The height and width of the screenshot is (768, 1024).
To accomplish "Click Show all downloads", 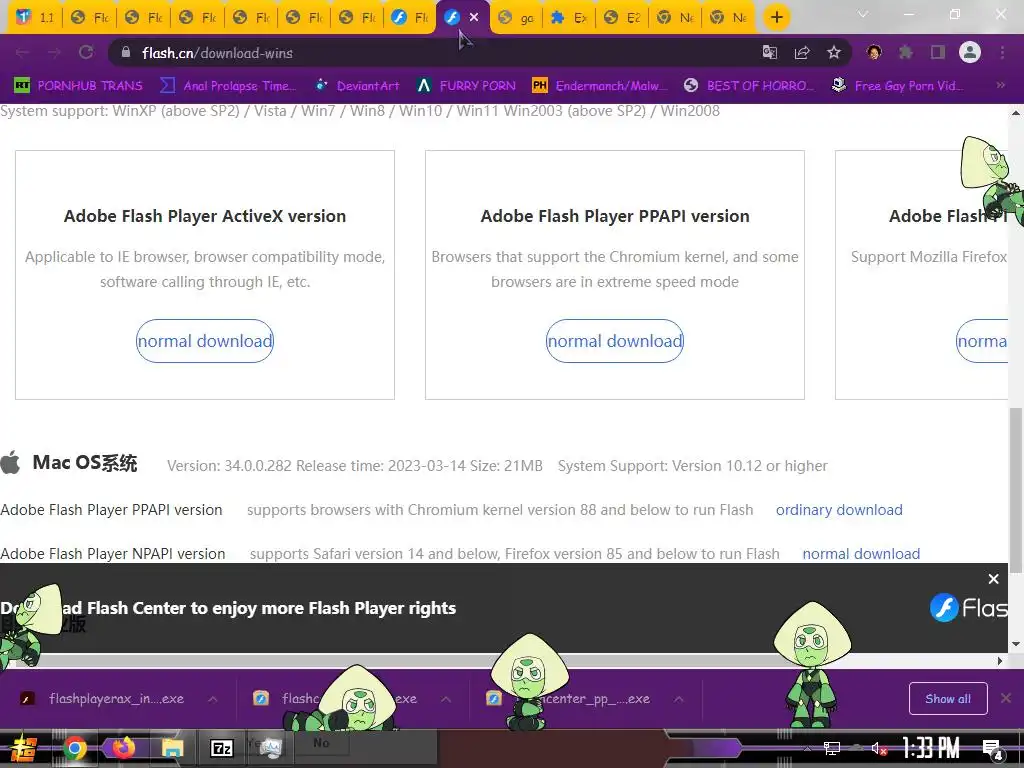I will click(x=948, y=699).
